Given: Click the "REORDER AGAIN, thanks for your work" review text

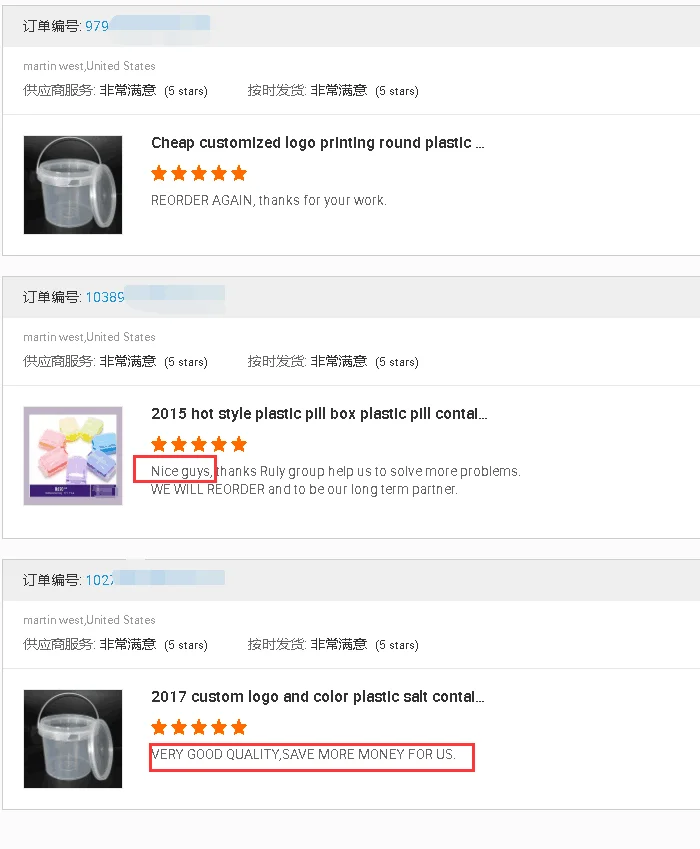Looking at the screenshot, I should tap(268, 200).
